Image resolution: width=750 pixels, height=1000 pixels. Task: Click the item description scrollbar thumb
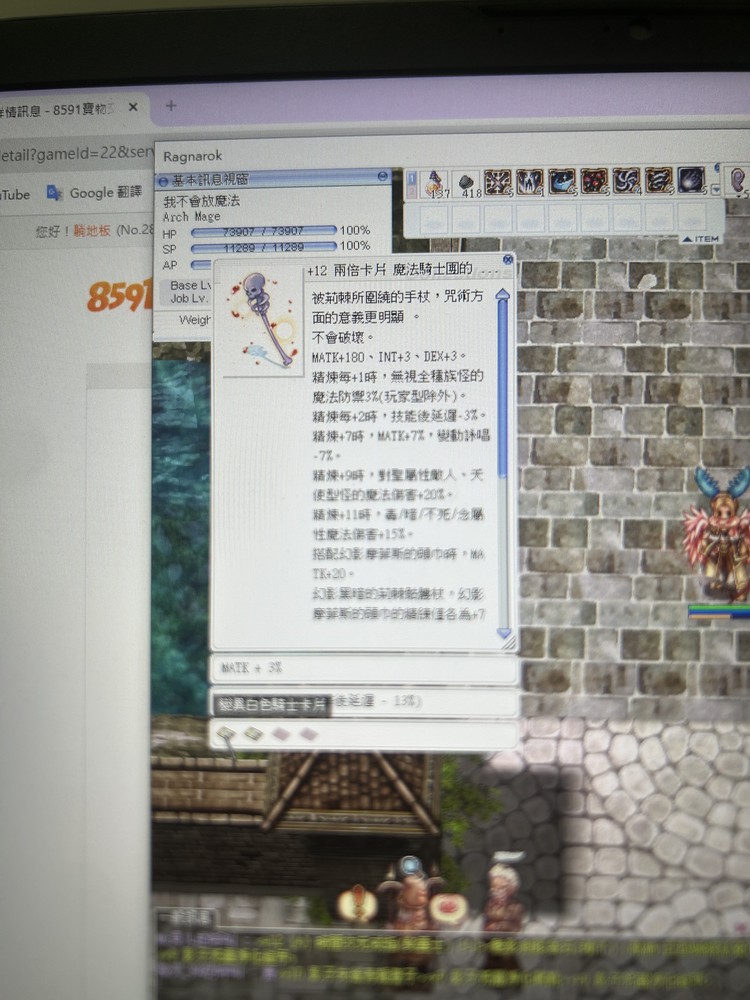click(503, 387)
